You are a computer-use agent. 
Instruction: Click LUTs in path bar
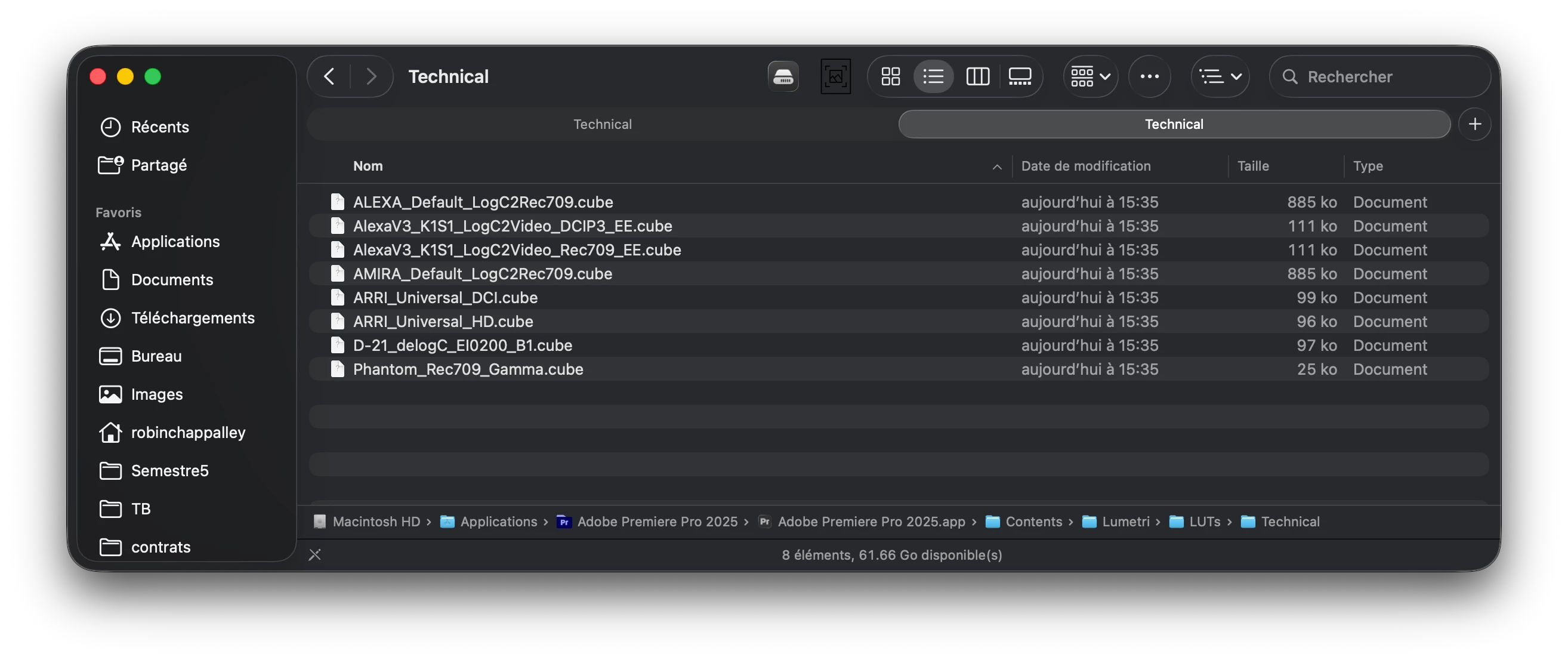(1195, 522)
